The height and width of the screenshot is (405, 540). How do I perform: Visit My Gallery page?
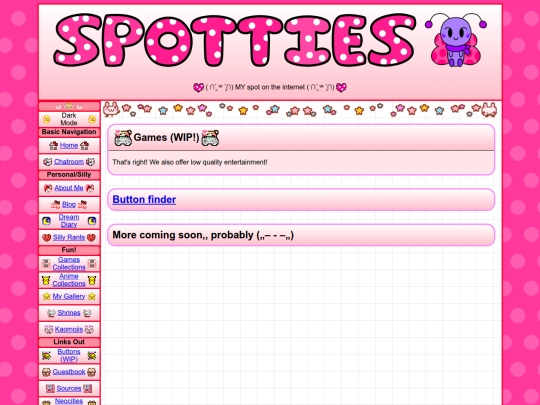(69, 296)
